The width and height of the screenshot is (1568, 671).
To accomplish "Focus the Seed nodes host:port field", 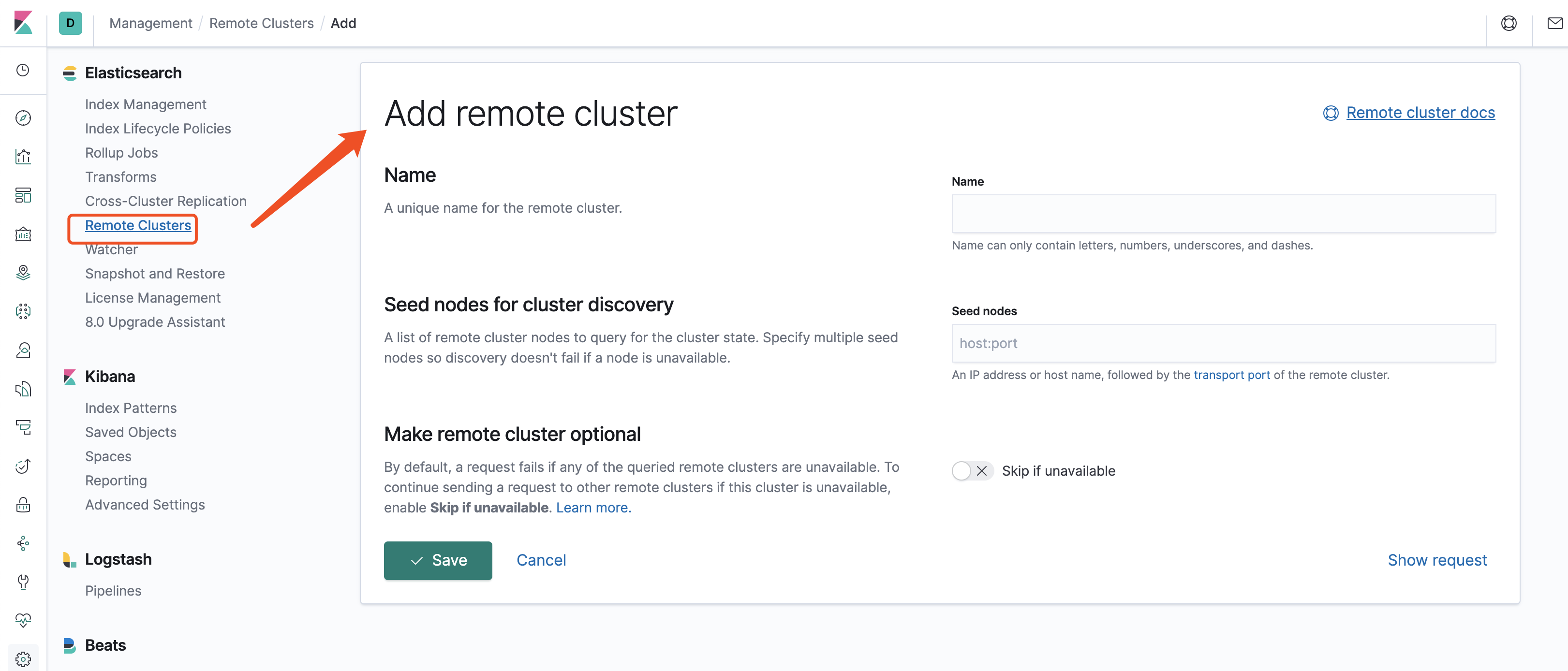I will pyautogui.click(x=1224, y=343).
